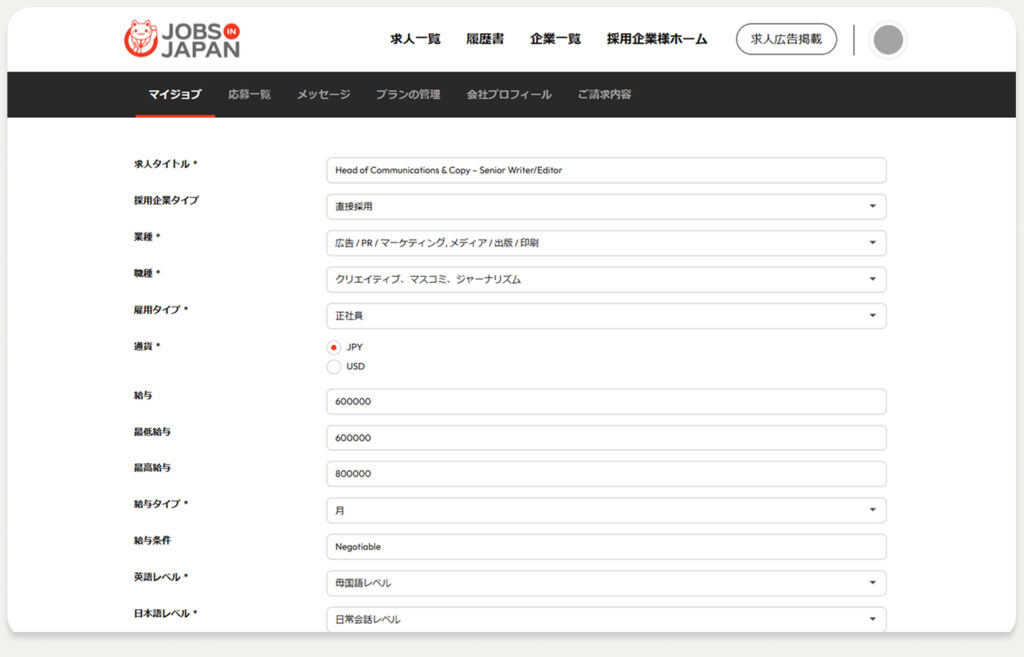Click the 通貨 field label

(x=147, y=346)
